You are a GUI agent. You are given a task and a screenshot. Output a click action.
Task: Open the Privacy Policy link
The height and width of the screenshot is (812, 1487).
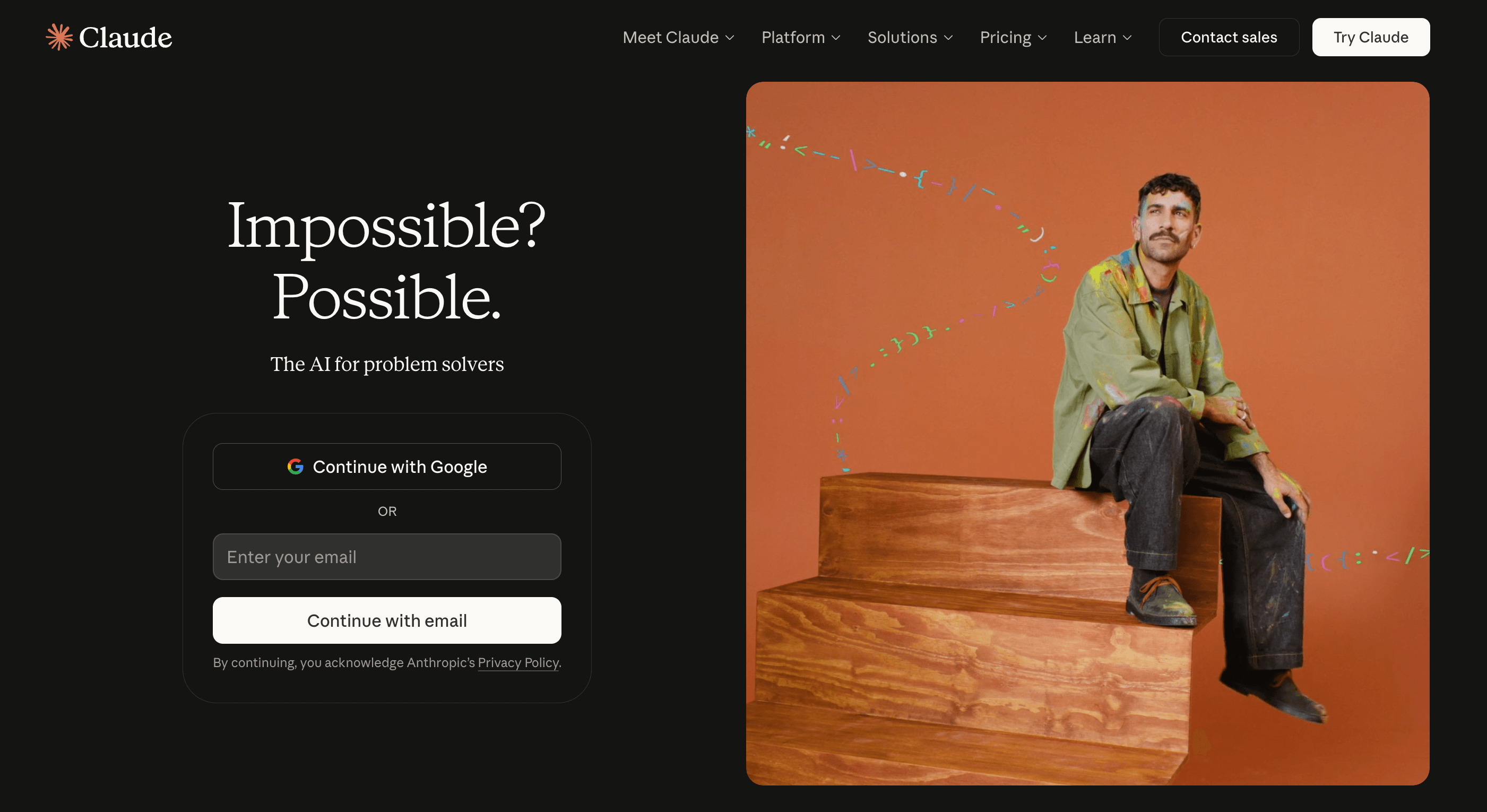tap(518, 662)
